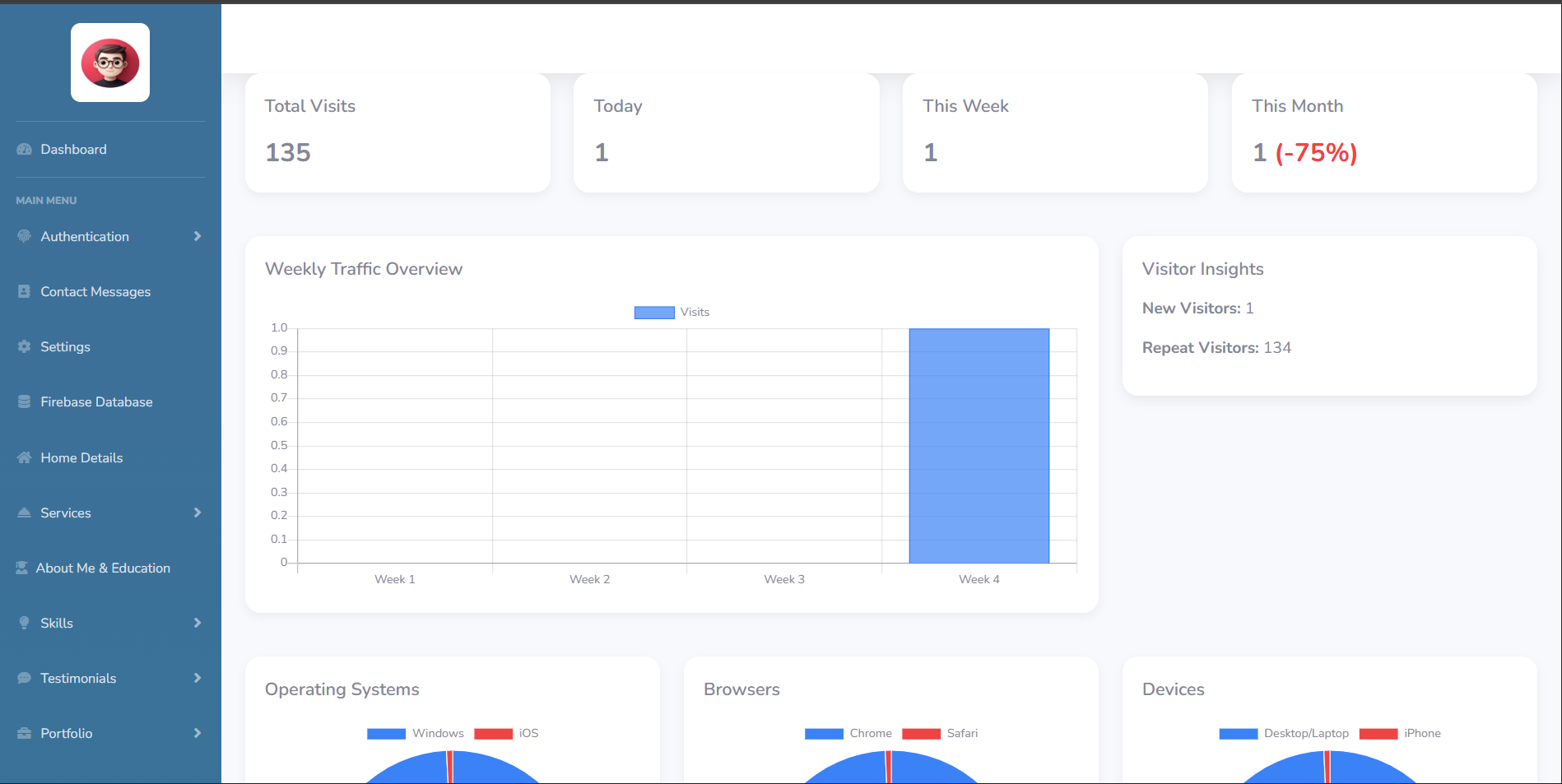The width and height of the screenshot is (1562, 784).
Task: Click the New Visitors: 1 line
Action: tap(1198, 308)
